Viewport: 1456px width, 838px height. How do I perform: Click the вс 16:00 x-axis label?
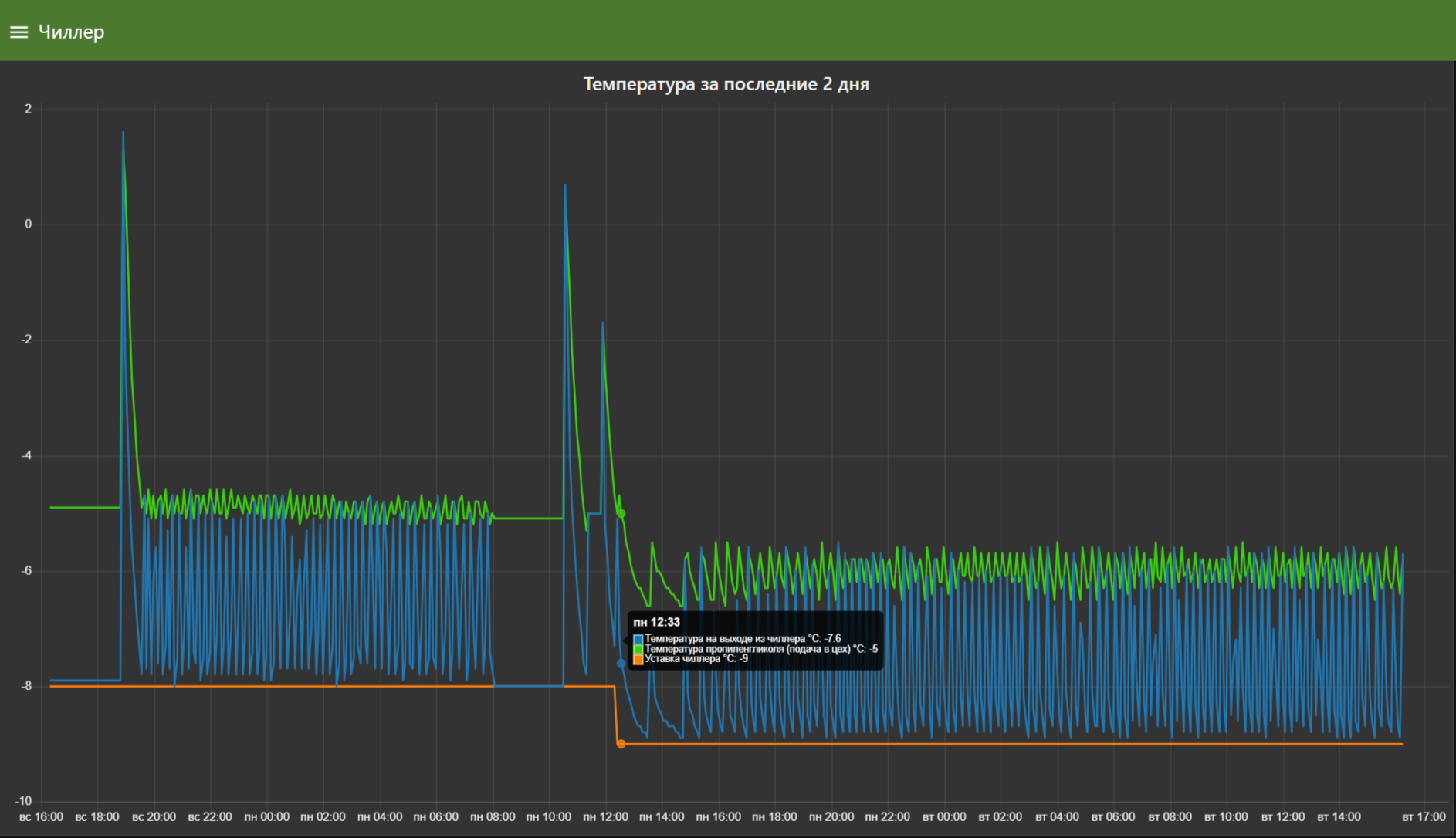(41, 817)
